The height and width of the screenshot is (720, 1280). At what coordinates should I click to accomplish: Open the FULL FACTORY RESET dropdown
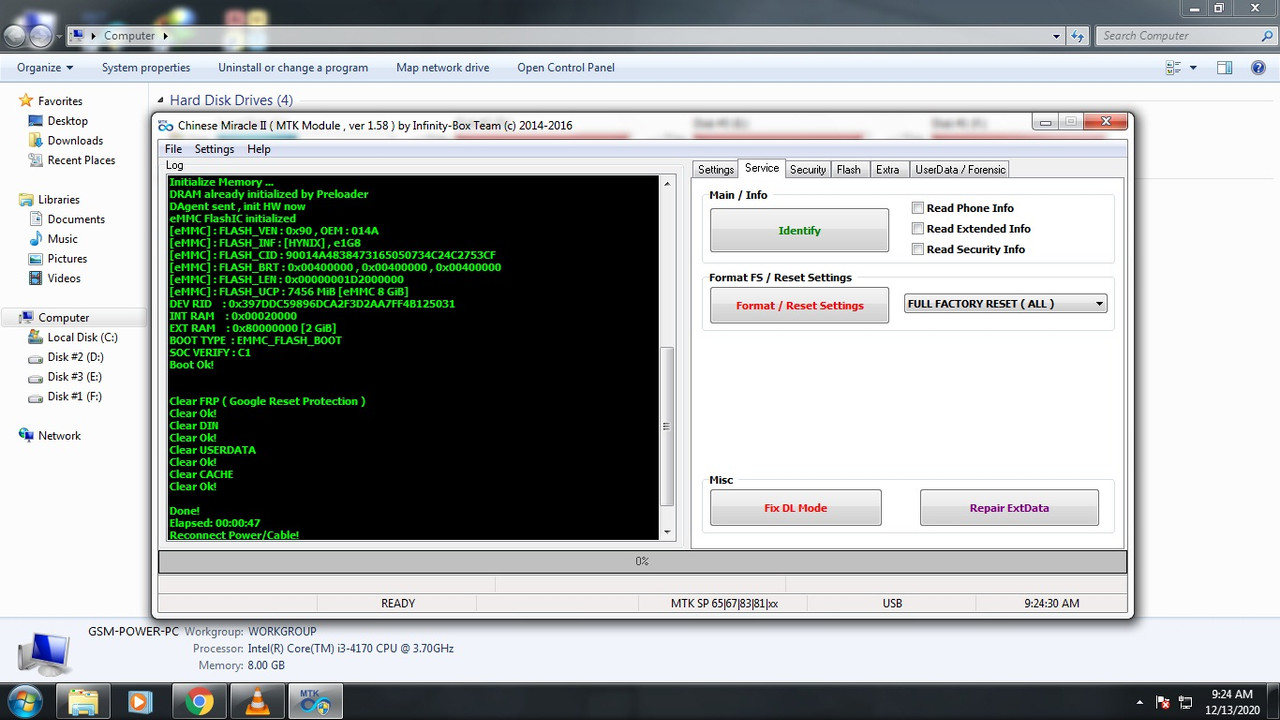pos(1006,304)
